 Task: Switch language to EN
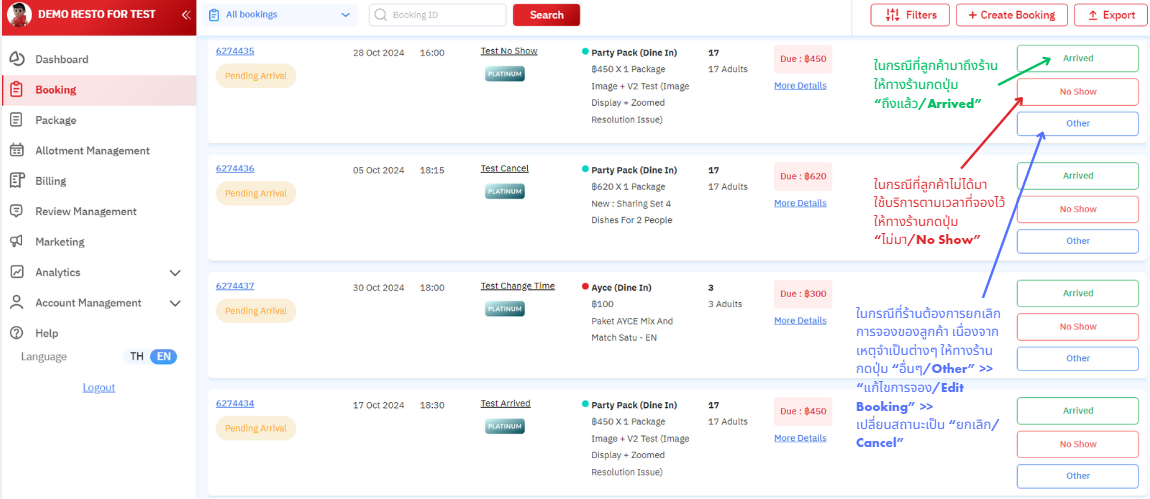point(164,357)
